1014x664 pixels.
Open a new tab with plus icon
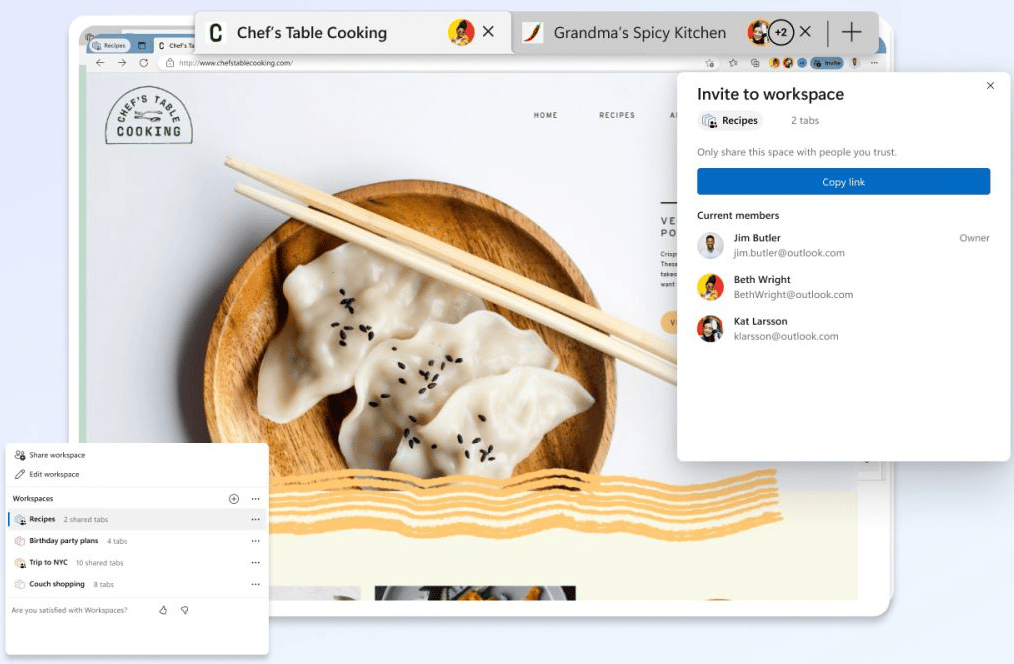[x=852, y=32]
